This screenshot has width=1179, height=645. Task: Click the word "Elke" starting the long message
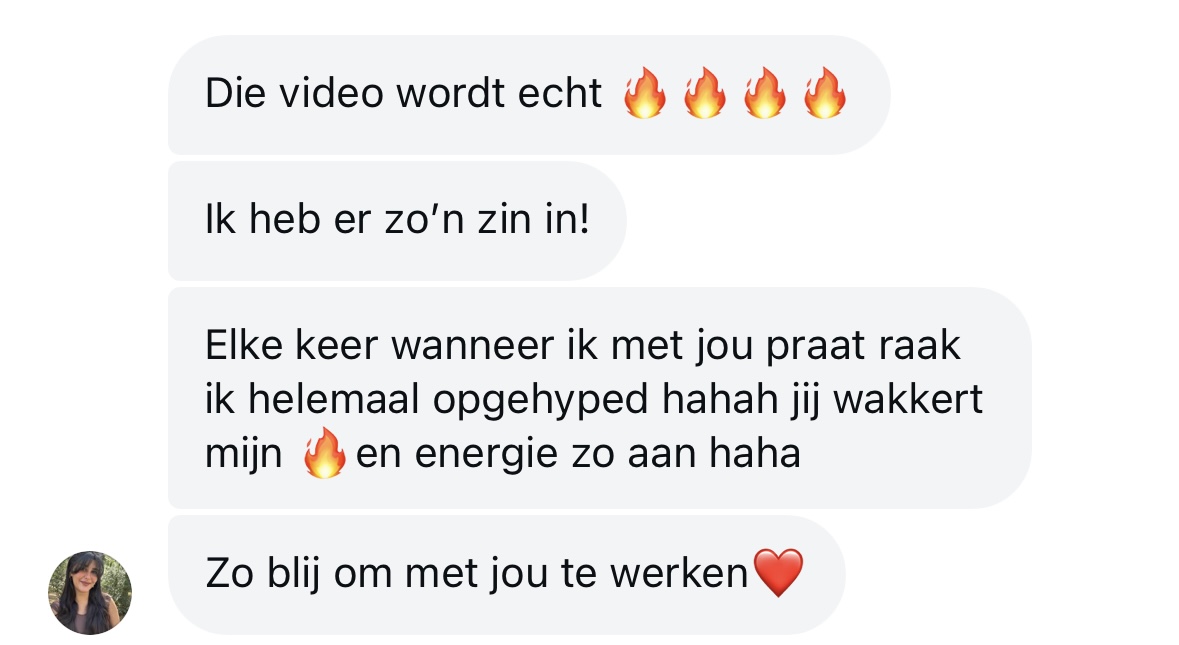244,346
